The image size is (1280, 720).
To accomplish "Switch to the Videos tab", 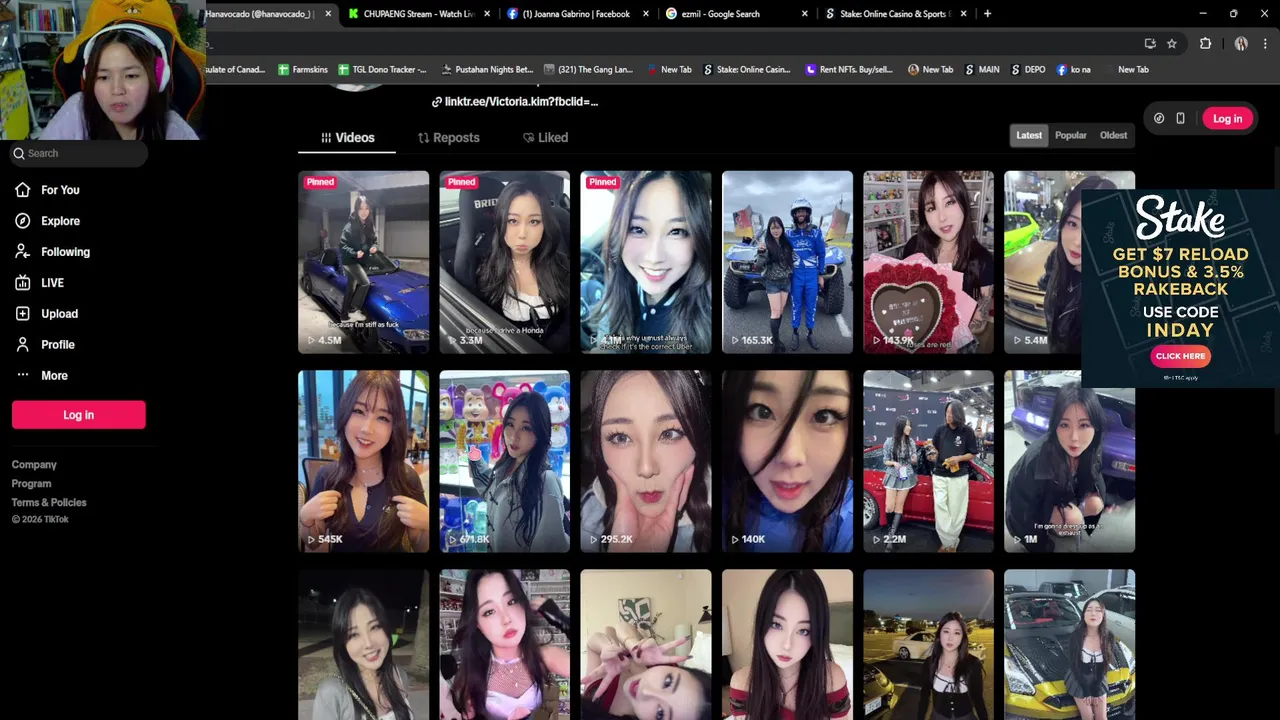I will point(347,138).
